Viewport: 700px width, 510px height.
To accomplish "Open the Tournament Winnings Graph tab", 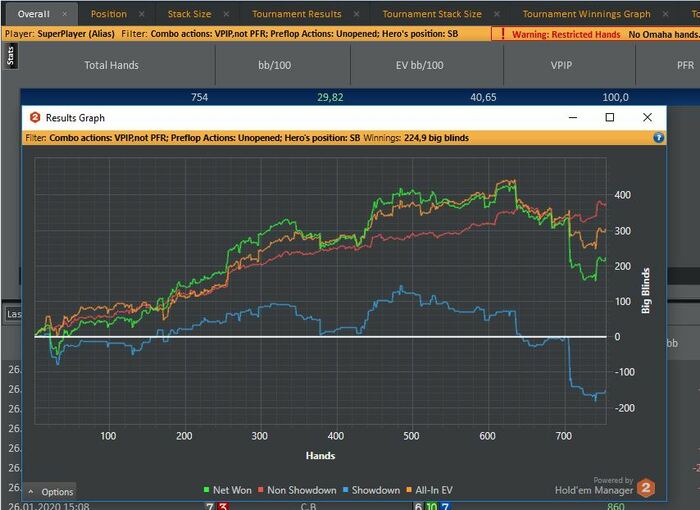I will coord(587,14).
